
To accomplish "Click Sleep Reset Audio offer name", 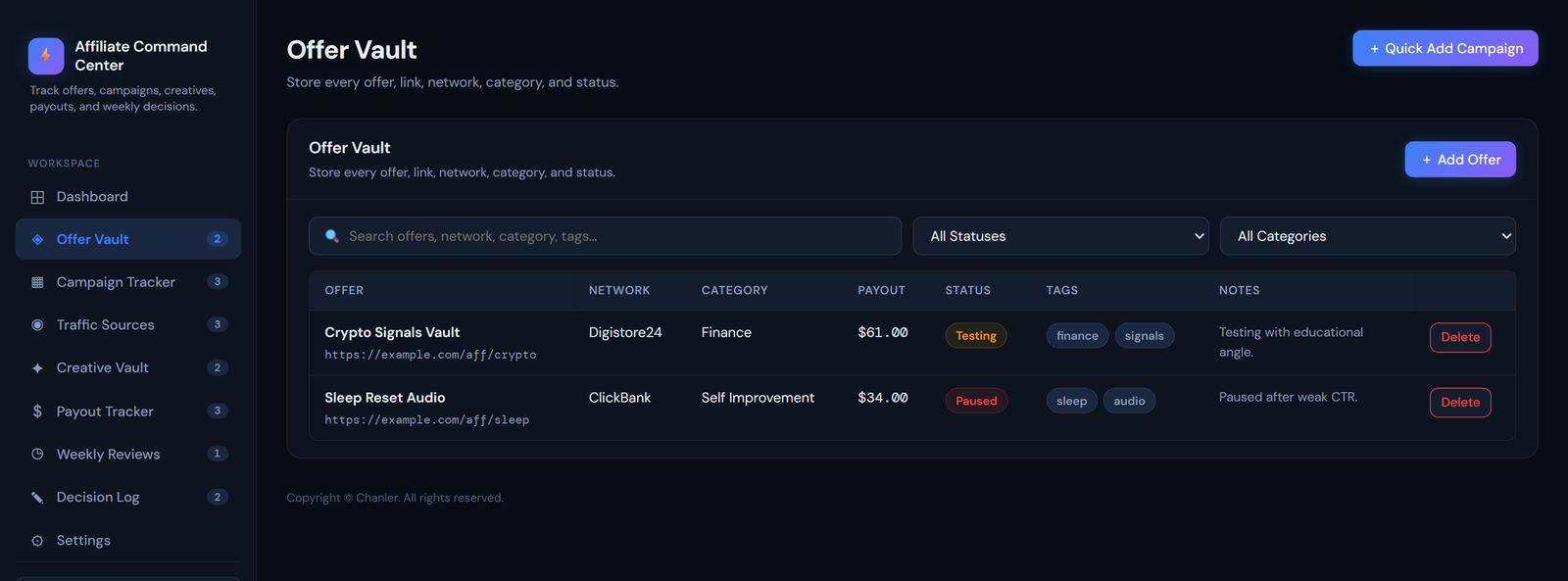I will click(385, 398).
